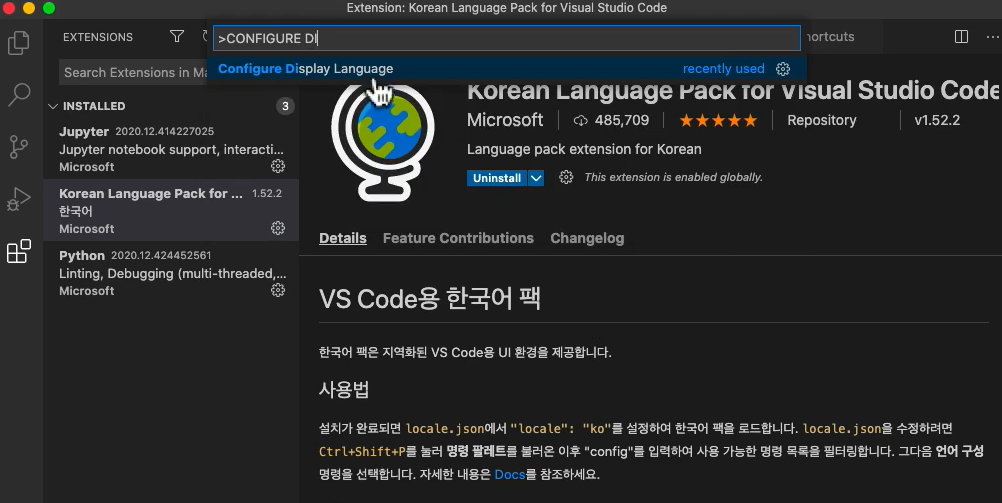
Task: Click the Korean Language Pack globe logo
Action: [x=383, y=141]
